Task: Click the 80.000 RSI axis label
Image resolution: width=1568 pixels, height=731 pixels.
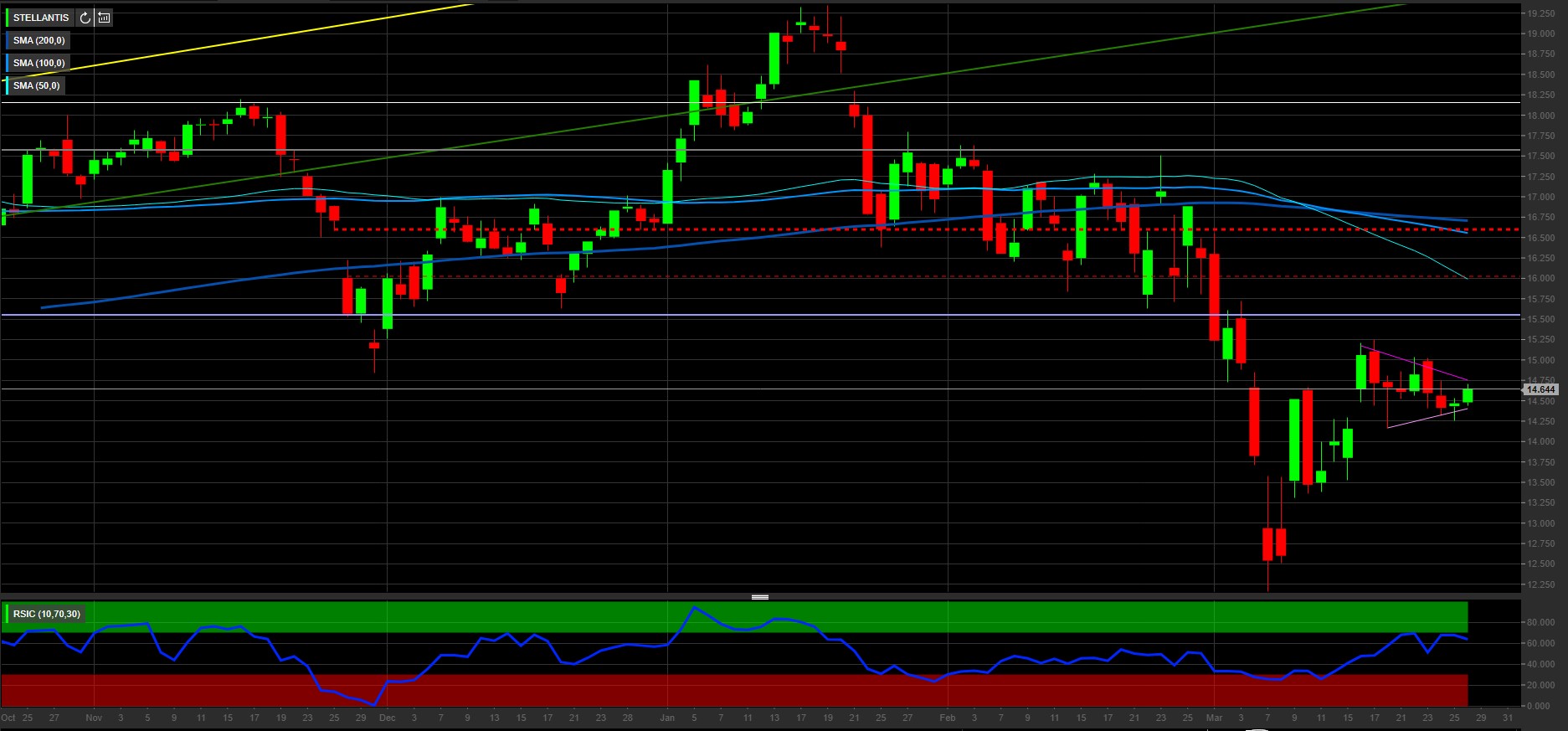Action: pyautogui.click(x=1541, y=622)
